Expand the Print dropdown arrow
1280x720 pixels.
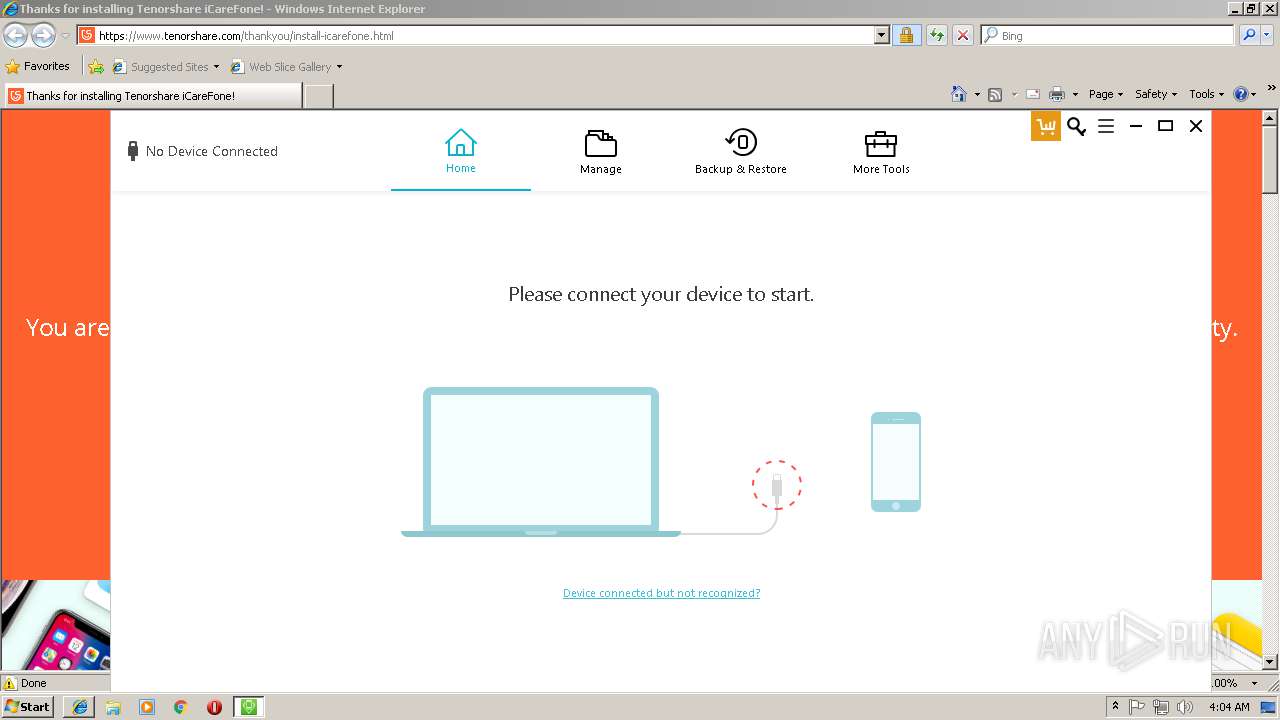[x=1075, y=94]
